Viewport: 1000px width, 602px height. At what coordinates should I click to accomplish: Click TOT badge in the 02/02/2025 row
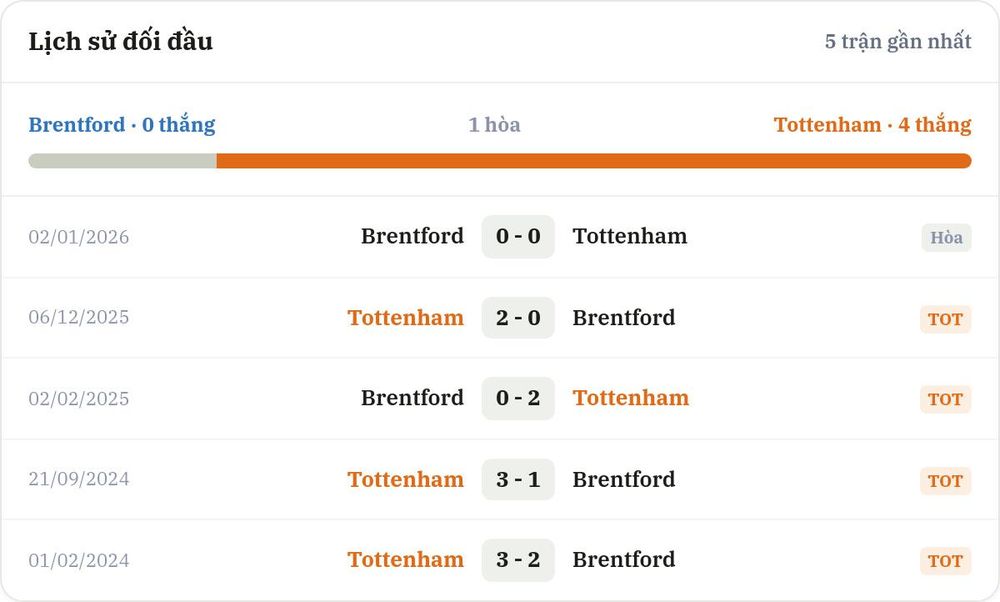click(x=945, y=399)
